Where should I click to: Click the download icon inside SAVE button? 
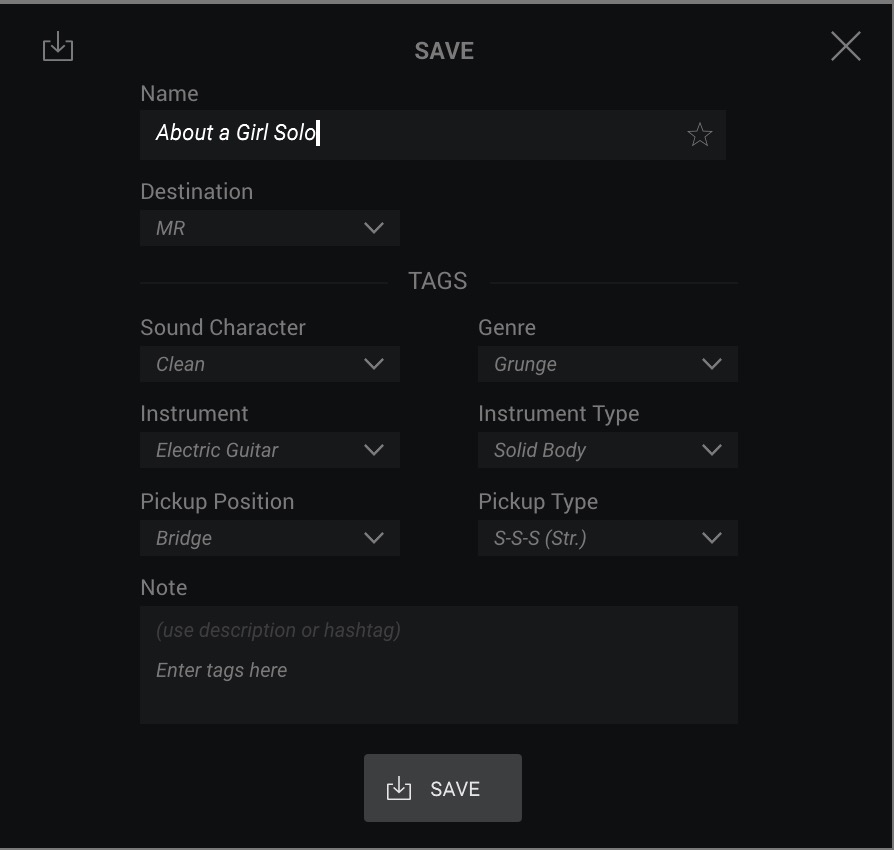pyautogui.click(x=399, y=788)
